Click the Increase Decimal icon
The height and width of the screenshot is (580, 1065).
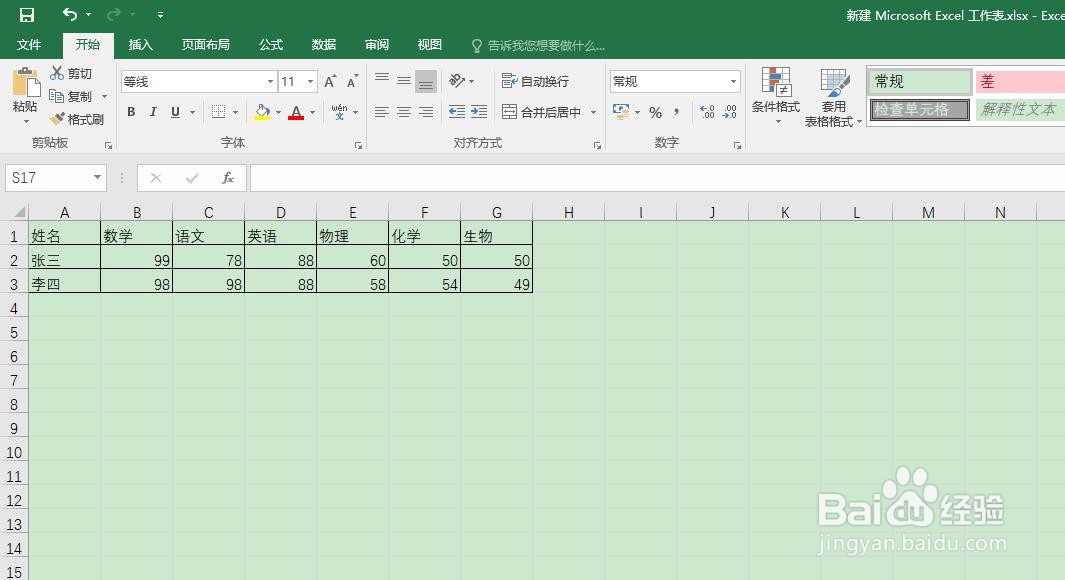[x=705, y=112]
